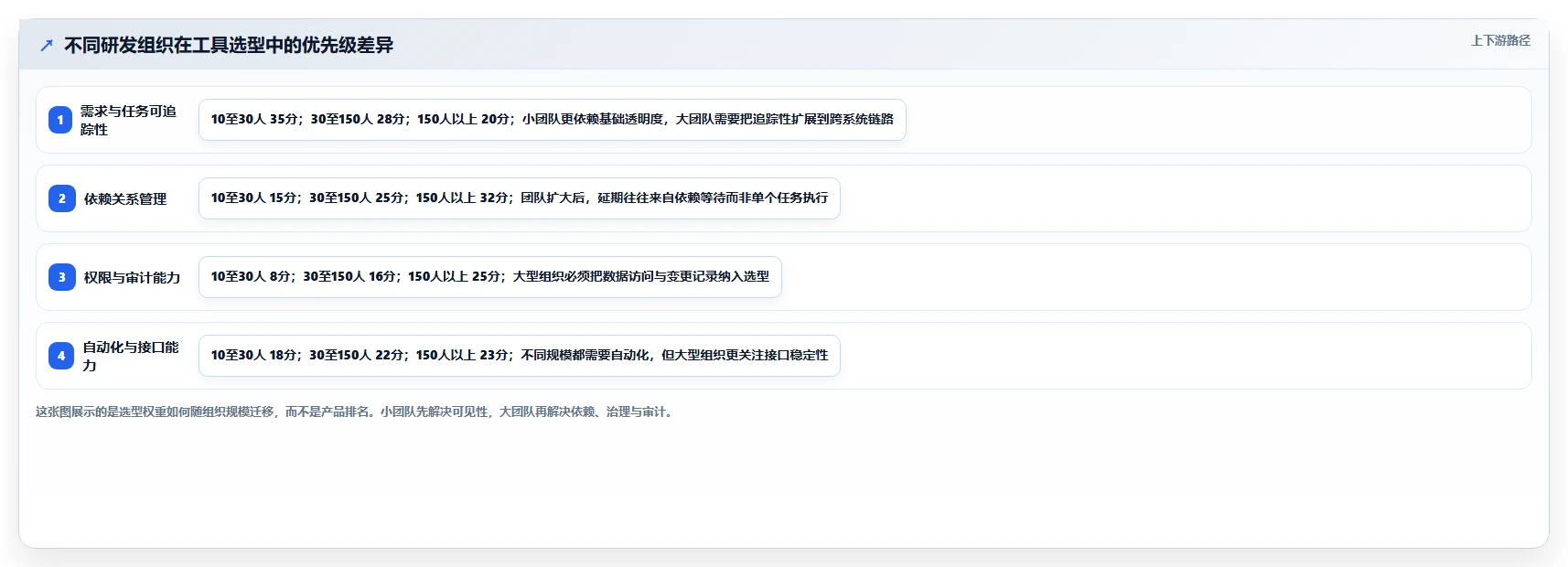Click the 上下游路径 label in the header
This screenshot has height=567, width=1568.
[x=1500, y=40]
